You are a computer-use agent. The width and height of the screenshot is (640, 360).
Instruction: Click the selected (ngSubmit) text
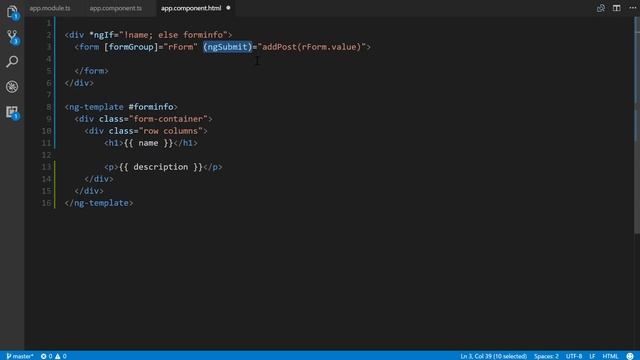(x=227, y=47)
